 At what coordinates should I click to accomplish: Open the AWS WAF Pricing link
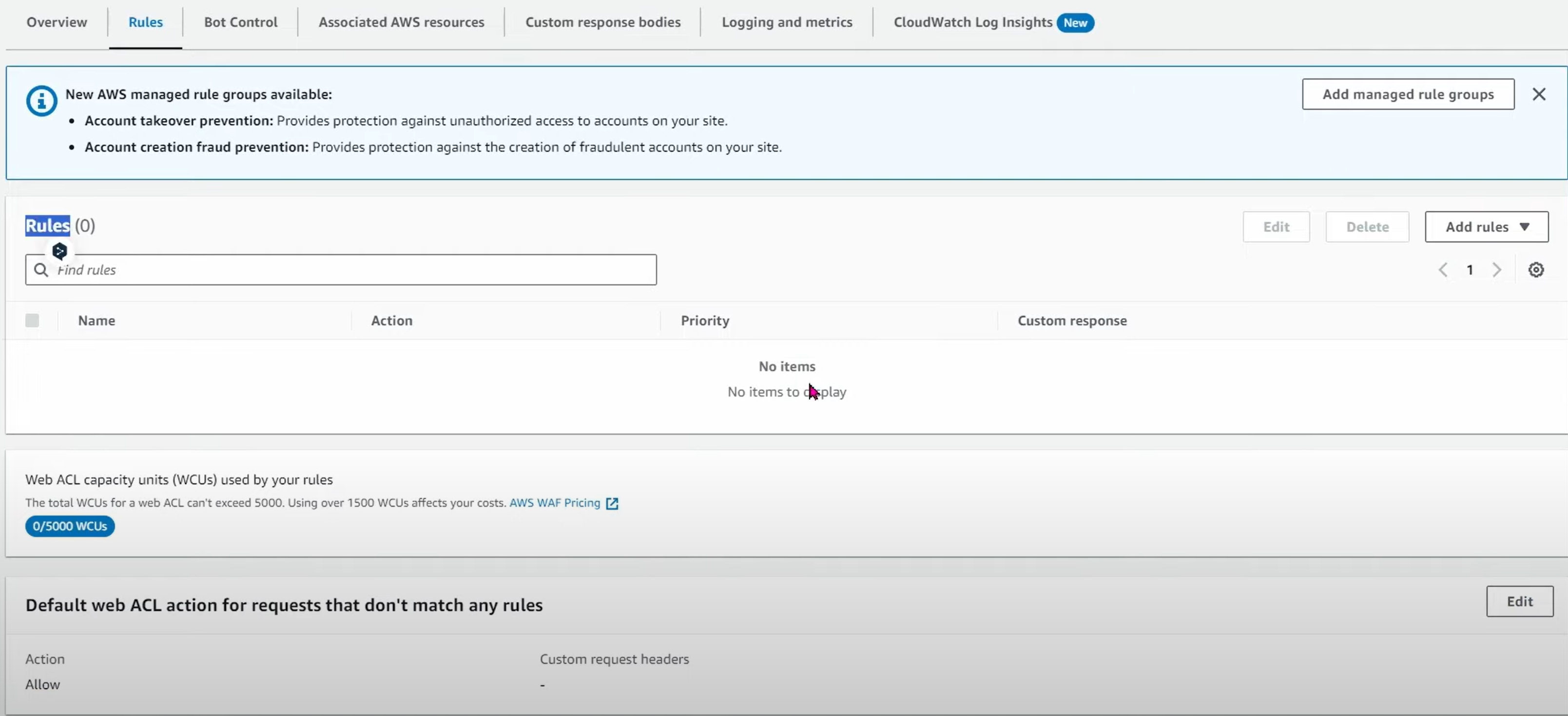pyautogui.click(x=555, y=503)
